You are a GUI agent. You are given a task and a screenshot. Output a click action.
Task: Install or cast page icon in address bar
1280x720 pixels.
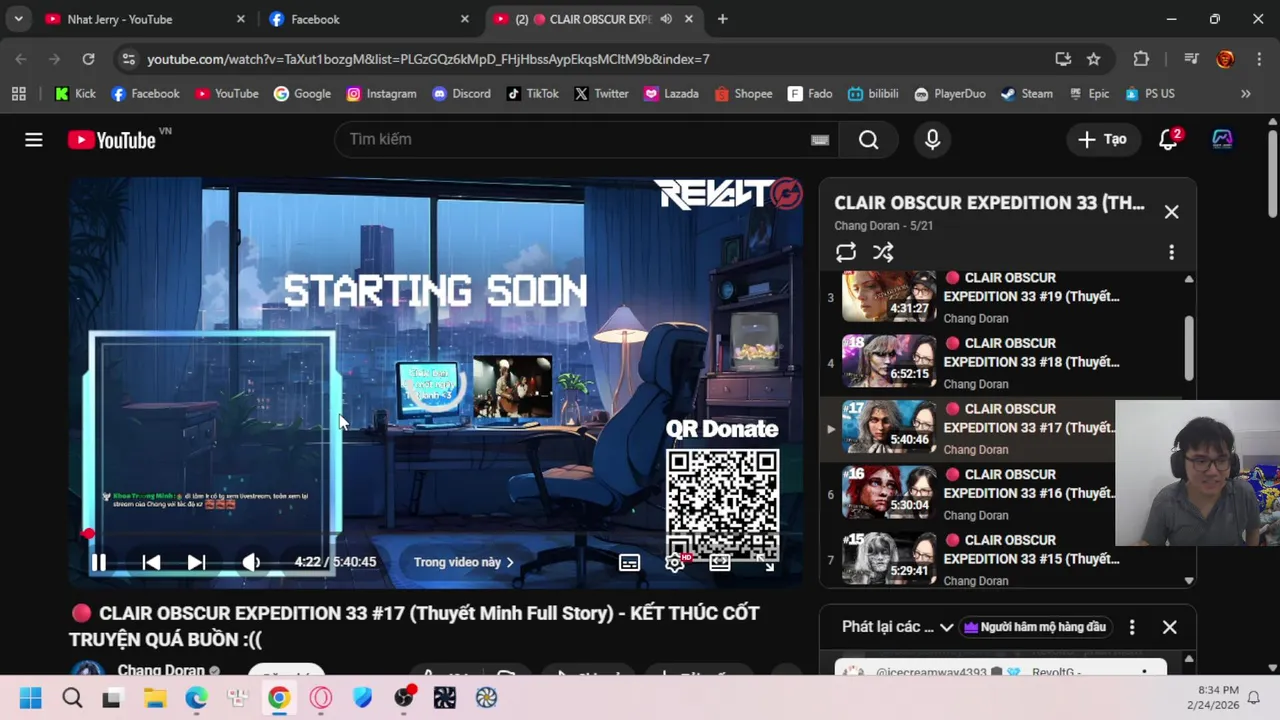pos(1063,59)
